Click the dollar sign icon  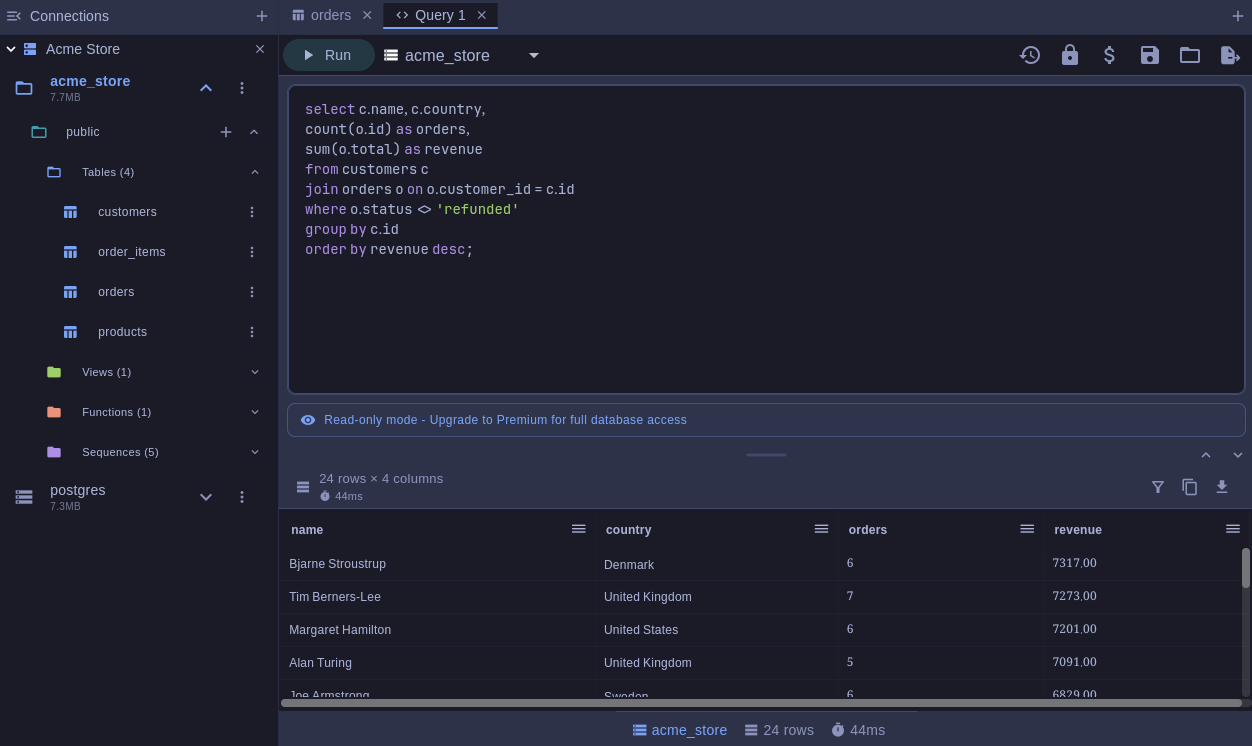[x=1109, y=55]
